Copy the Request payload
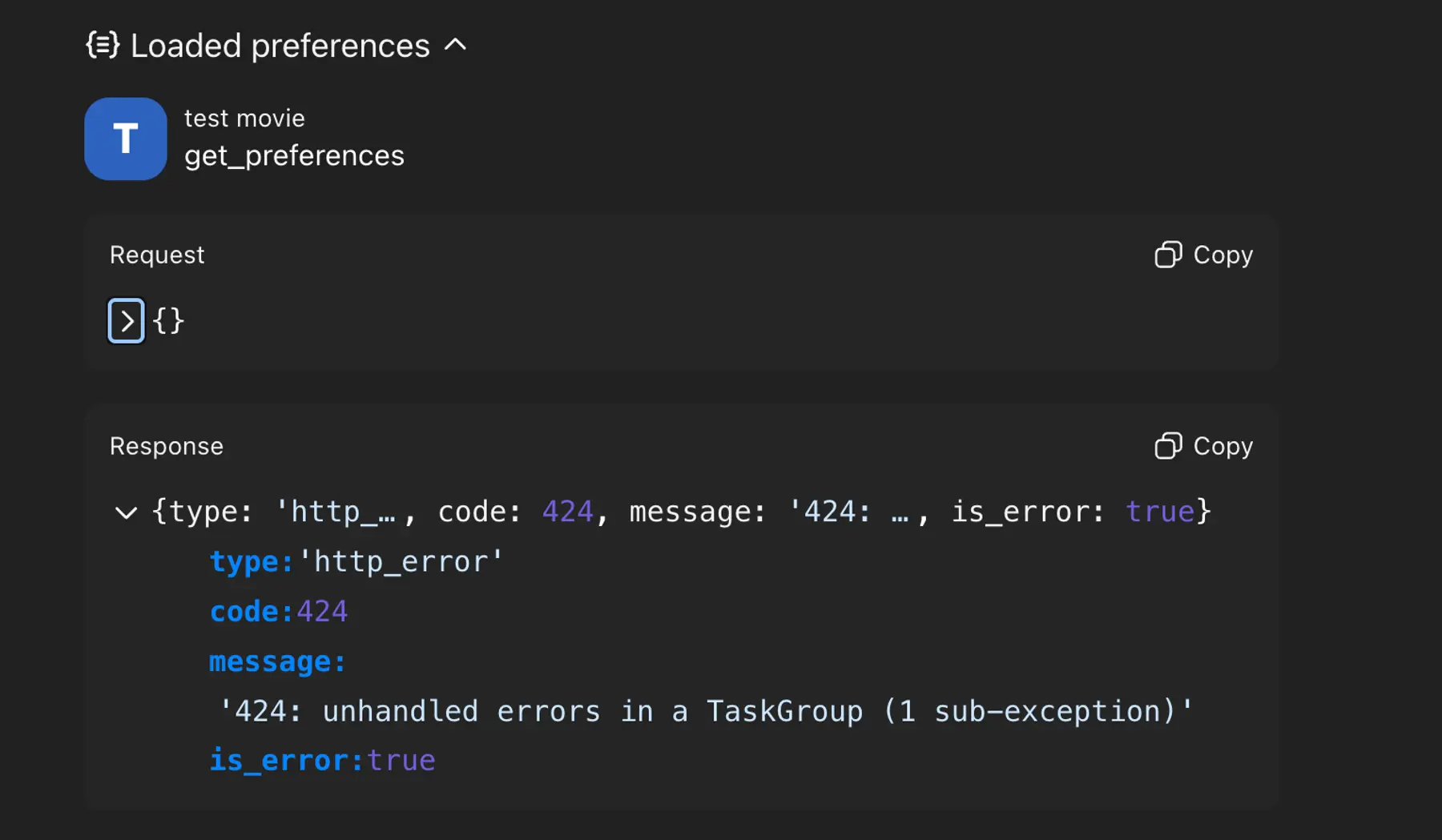This screenshot has height=840, width=1442. pyautogui.click(x=1203, y=255)
